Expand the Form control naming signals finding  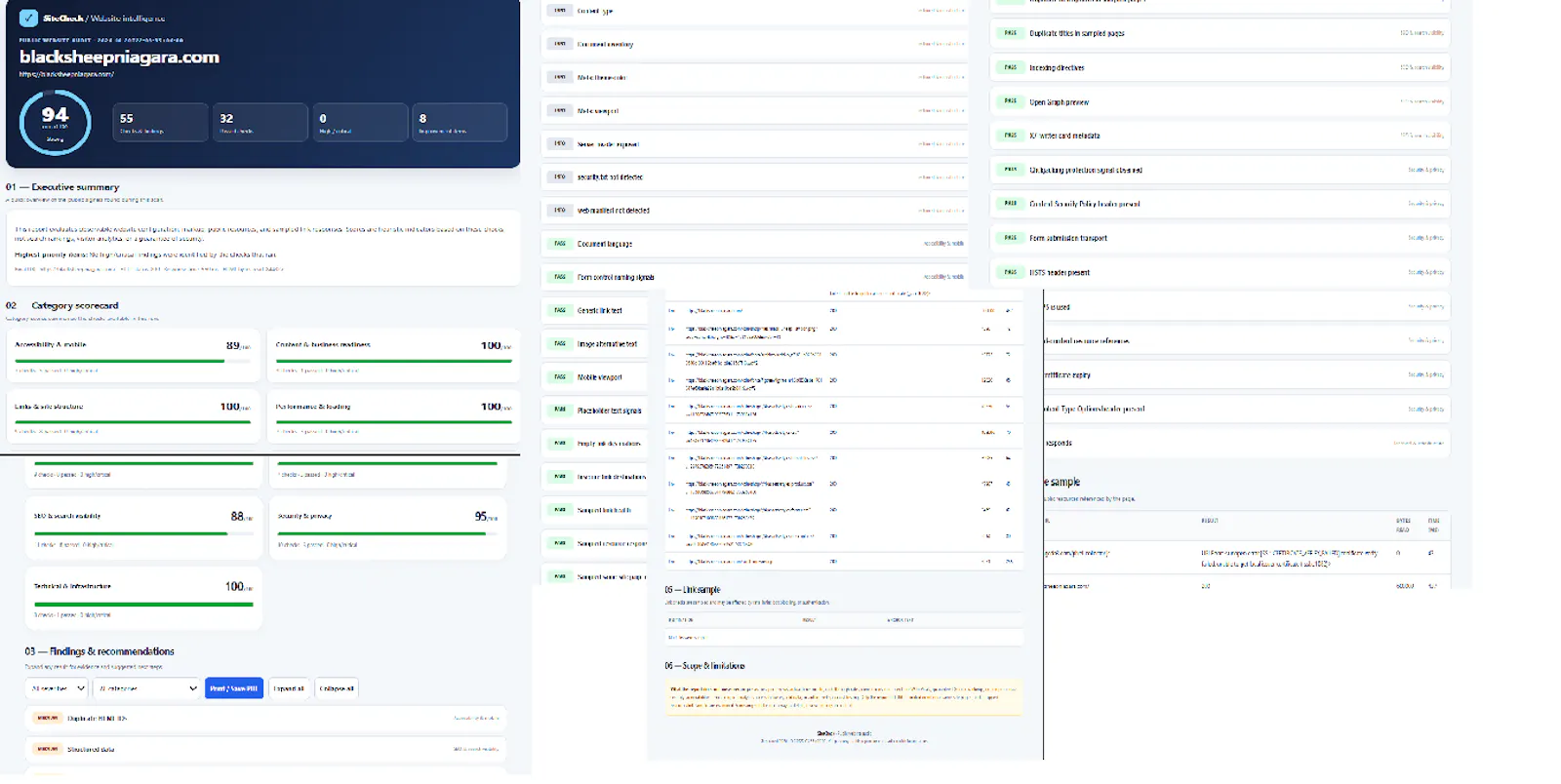[x=755, y=277]
